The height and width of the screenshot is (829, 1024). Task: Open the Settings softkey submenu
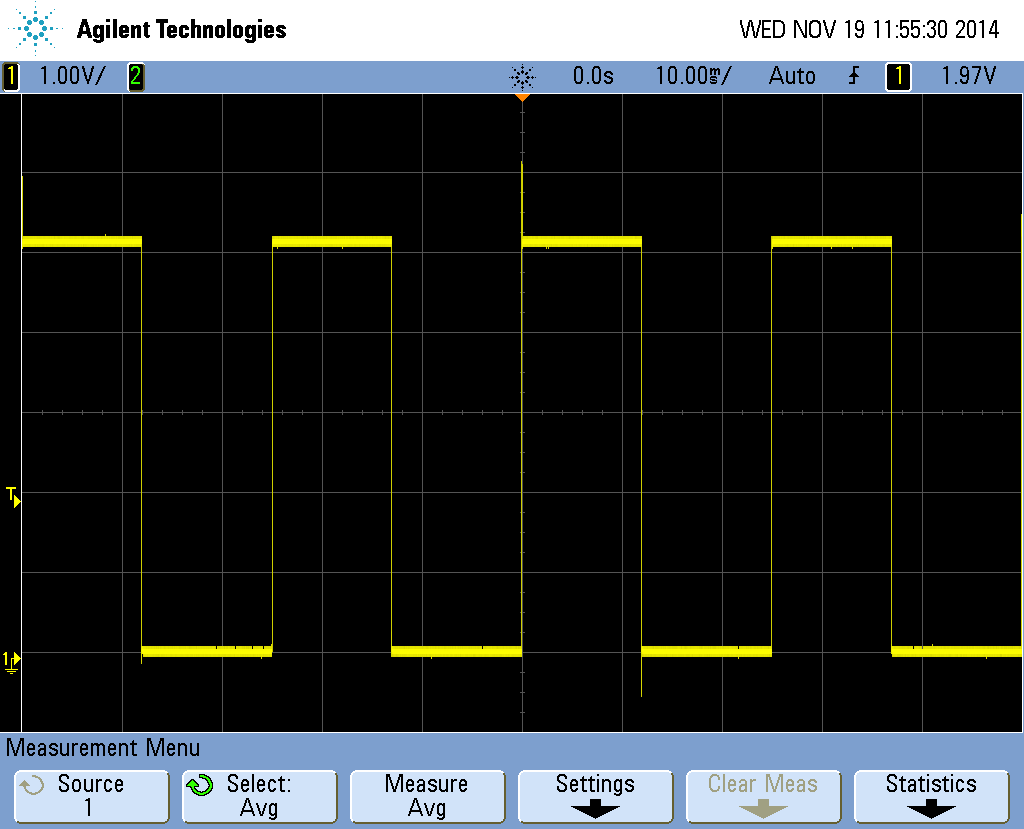click(594, 796)
